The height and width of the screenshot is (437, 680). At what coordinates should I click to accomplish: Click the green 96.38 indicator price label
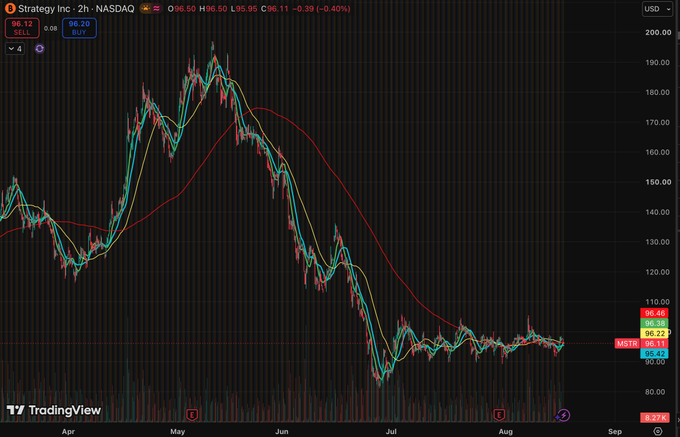point(654,323)
